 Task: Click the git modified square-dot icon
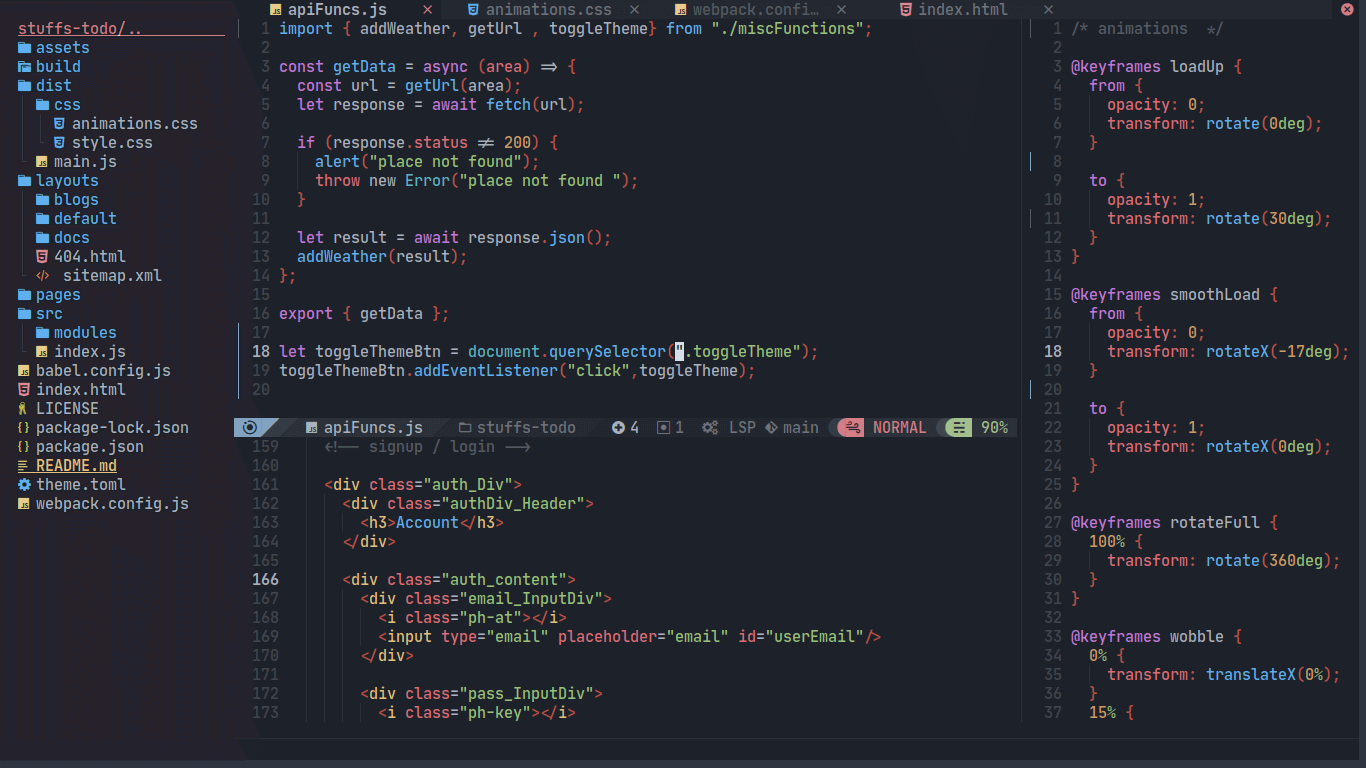click(x=662, y=428)
